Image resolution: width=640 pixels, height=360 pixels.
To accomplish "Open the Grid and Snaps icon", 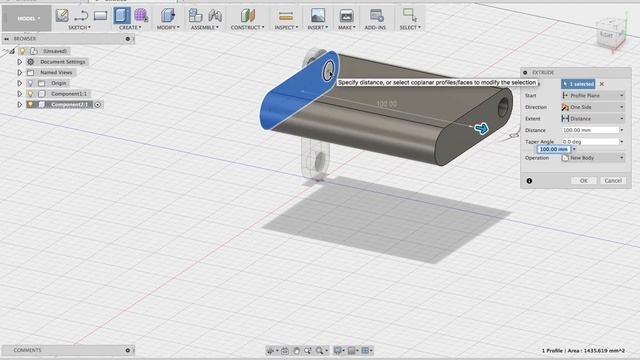I will [x=351, y=351].
